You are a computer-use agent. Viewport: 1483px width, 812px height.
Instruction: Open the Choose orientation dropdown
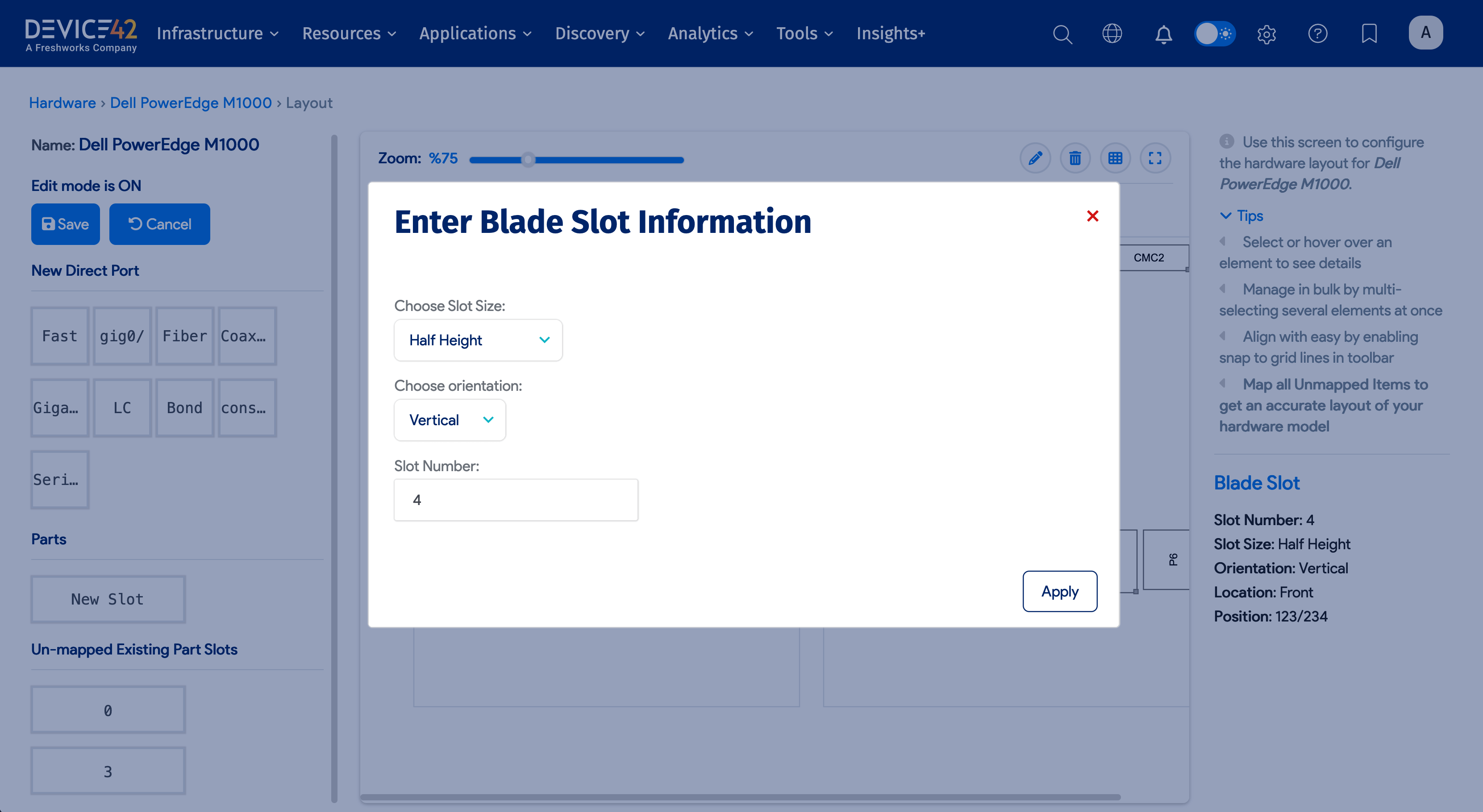click(x=450, y=420)
